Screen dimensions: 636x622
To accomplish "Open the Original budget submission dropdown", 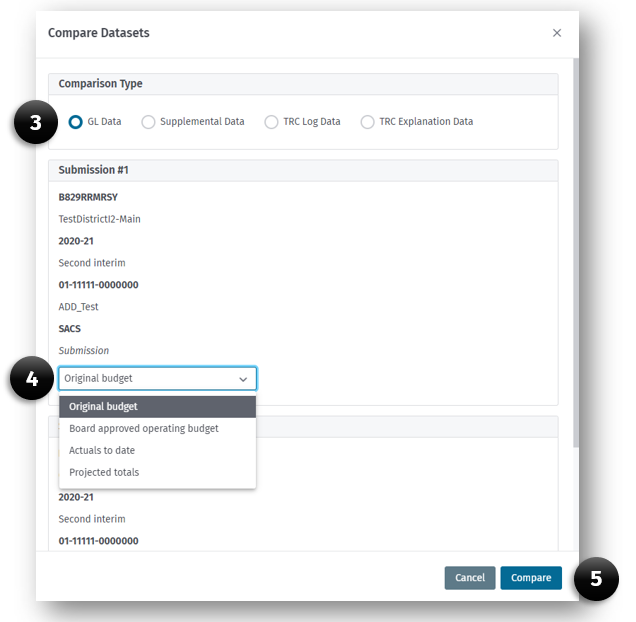I will pyautogui.click(x=157, y=379).
